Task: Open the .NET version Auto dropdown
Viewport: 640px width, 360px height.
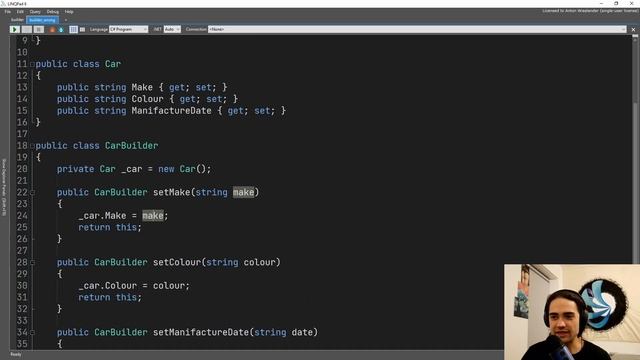Action: pyautogui.click(x=172, y=29)
